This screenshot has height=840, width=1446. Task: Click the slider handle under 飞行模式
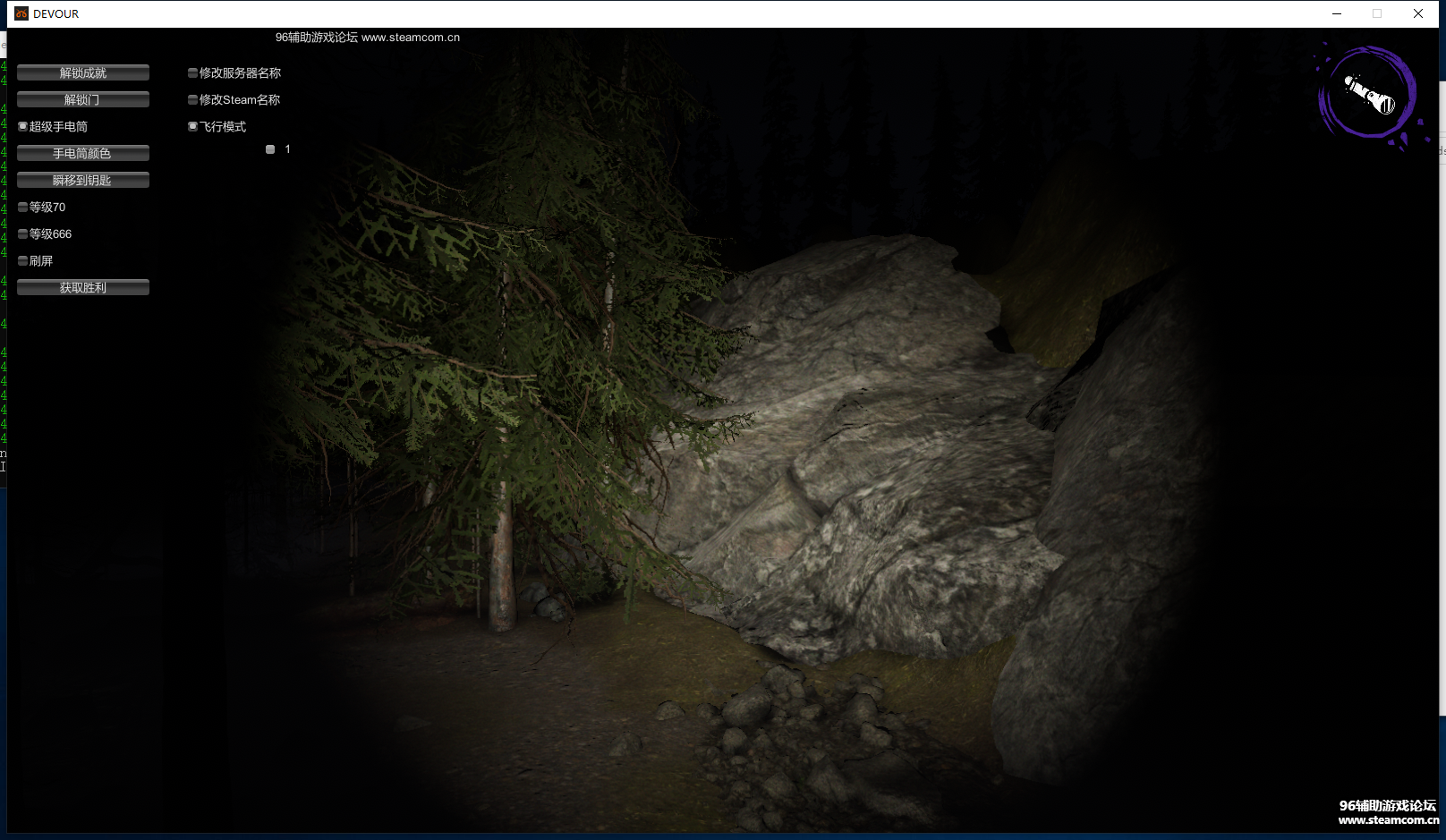tap(270, 149)
